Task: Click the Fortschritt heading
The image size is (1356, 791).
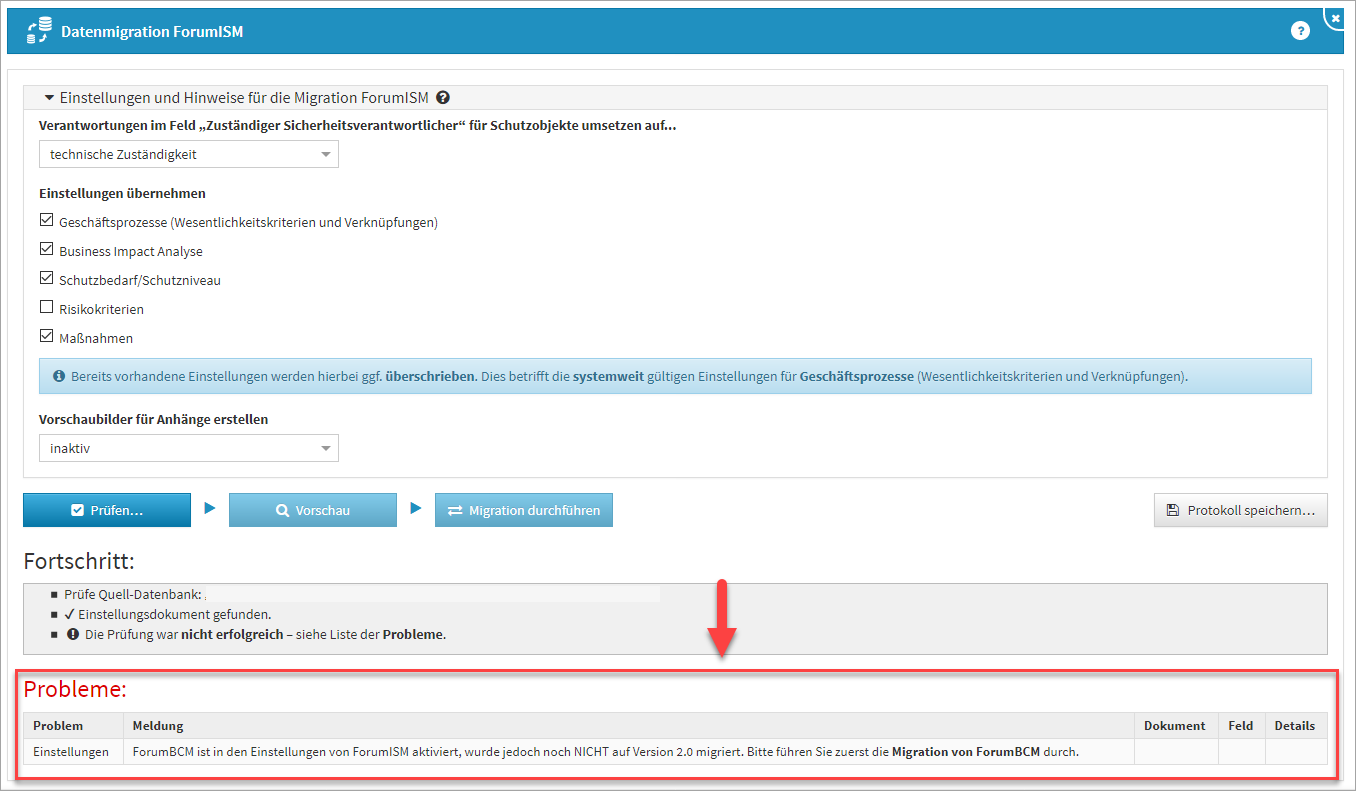Action: pyautogui.click(x=79, y=560)
